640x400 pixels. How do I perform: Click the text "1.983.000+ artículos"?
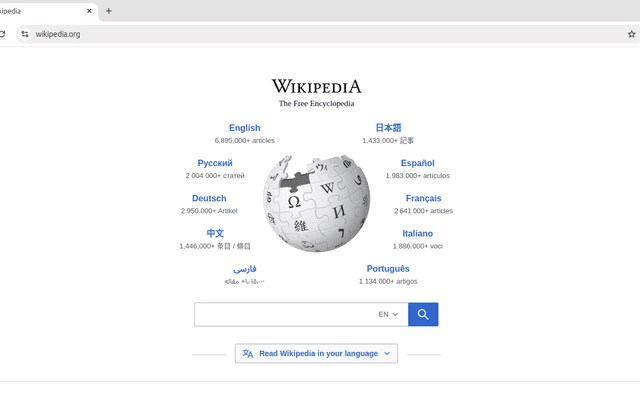click(x=418, y=176)
